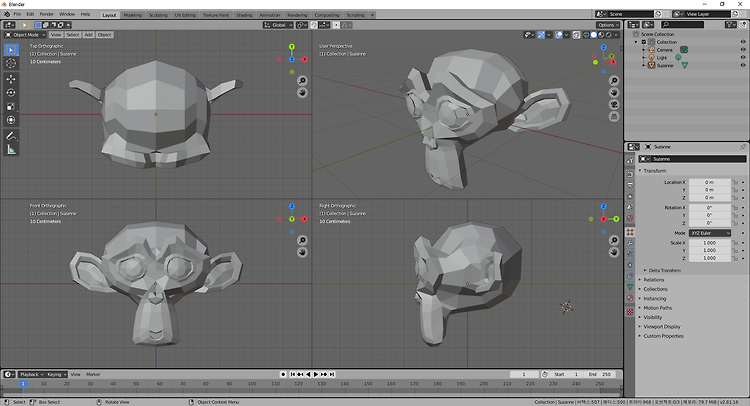Click the blue current frame marker at 1
Image resolution: width=750 pixels, height=406 pixels.
22,384
